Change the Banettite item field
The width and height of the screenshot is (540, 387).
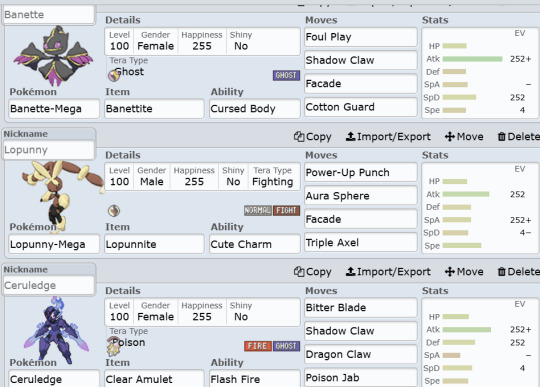[x=154, y=109]
